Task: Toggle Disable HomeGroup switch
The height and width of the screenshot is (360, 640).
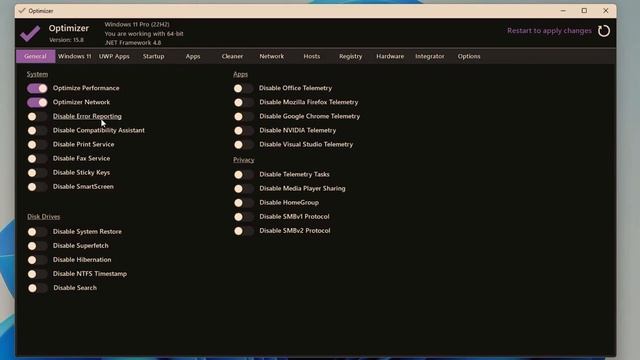Action: pyautogui.click(x=244, y=203)
